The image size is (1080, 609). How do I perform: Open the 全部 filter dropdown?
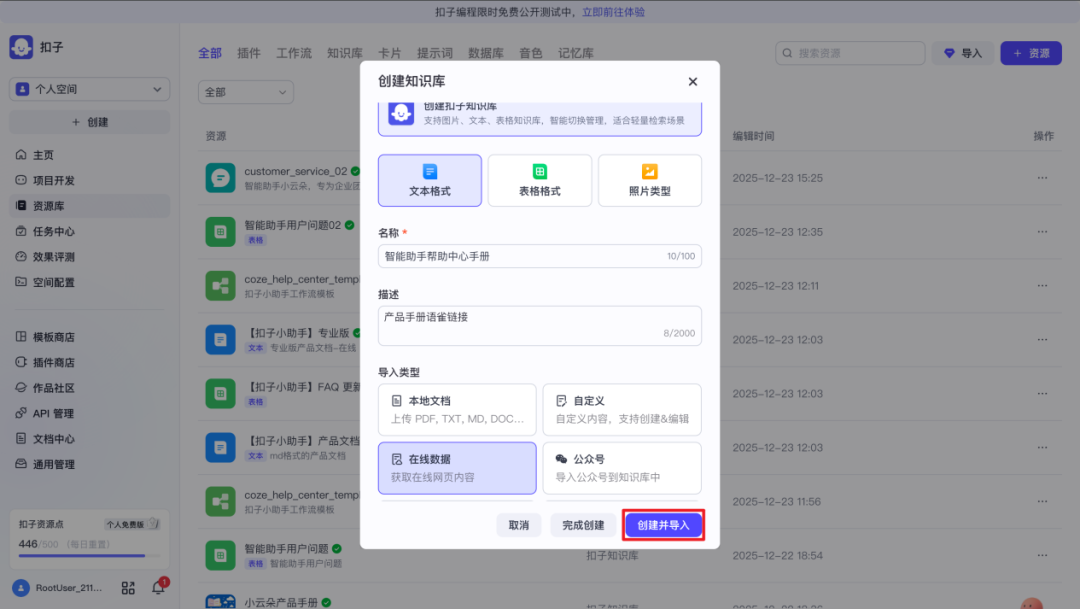pos(245,92)
